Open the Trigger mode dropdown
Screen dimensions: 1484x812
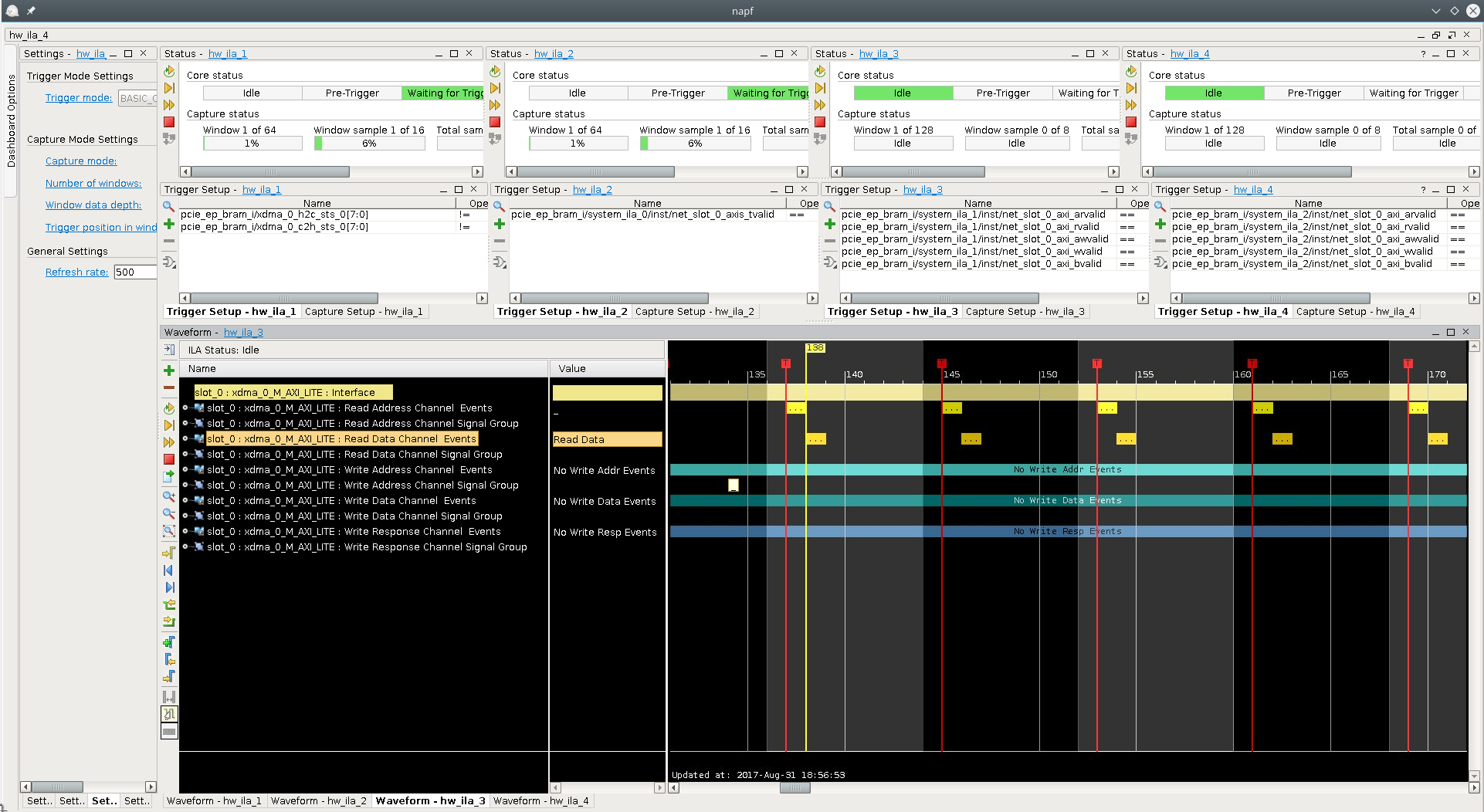tap(137, 98)
